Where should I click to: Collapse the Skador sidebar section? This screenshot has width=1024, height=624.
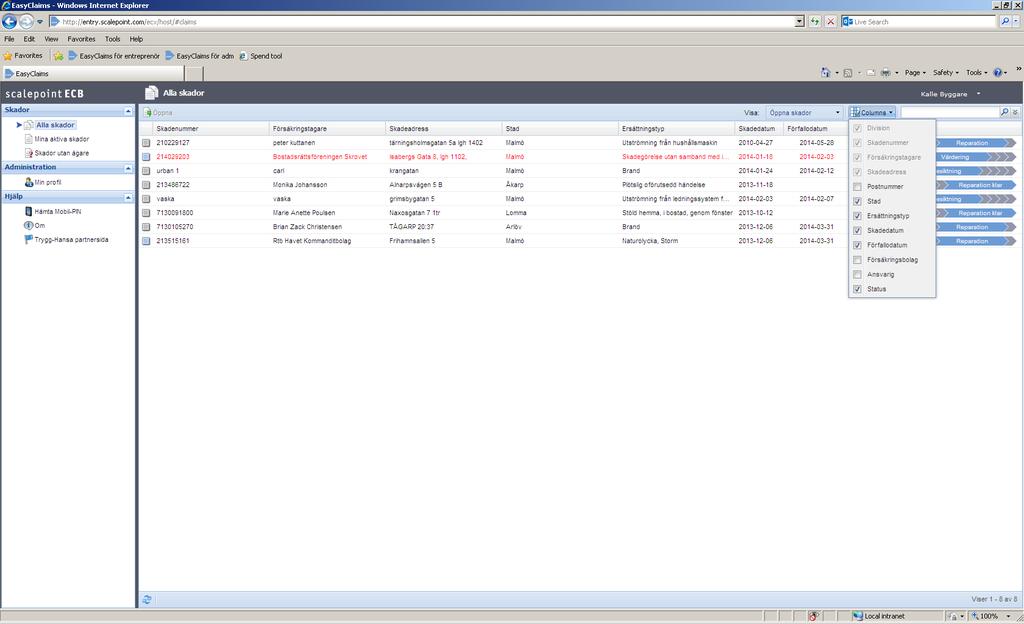[x=128, y=111]
